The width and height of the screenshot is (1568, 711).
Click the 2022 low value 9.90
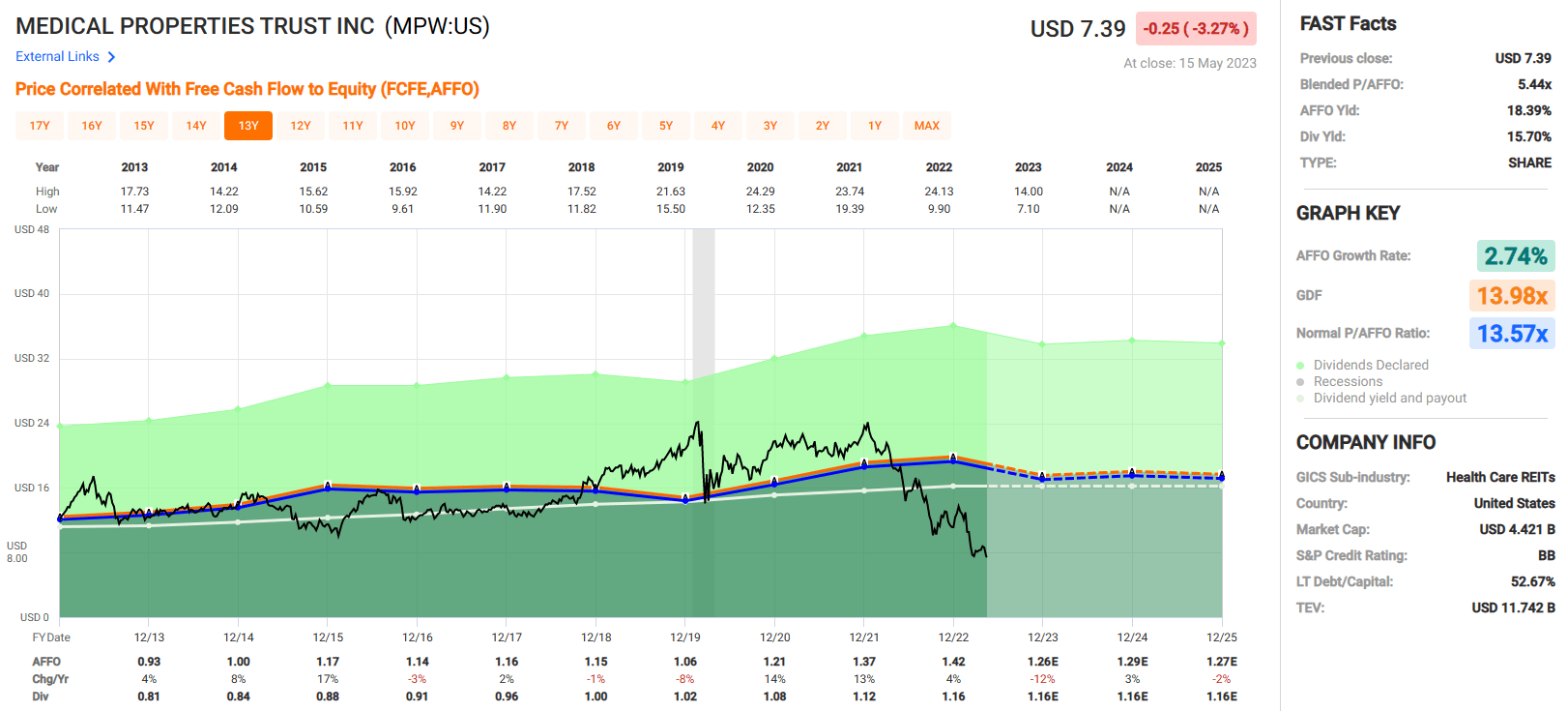tap(939, 209)
